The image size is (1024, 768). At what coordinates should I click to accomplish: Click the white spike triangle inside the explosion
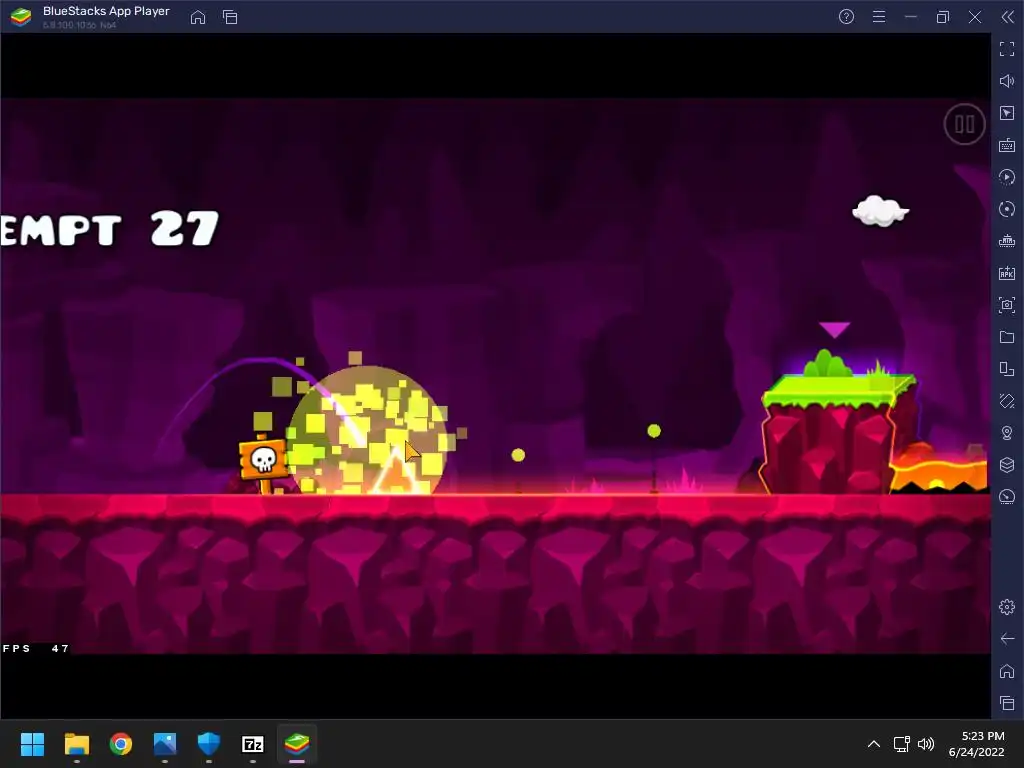pyautogui.click(x=396, y=471)
